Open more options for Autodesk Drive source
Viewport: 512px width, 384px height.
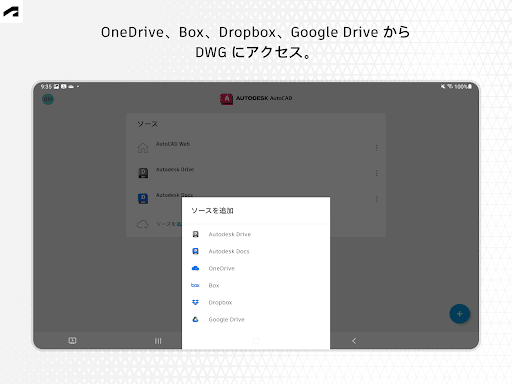click(377, 173)
